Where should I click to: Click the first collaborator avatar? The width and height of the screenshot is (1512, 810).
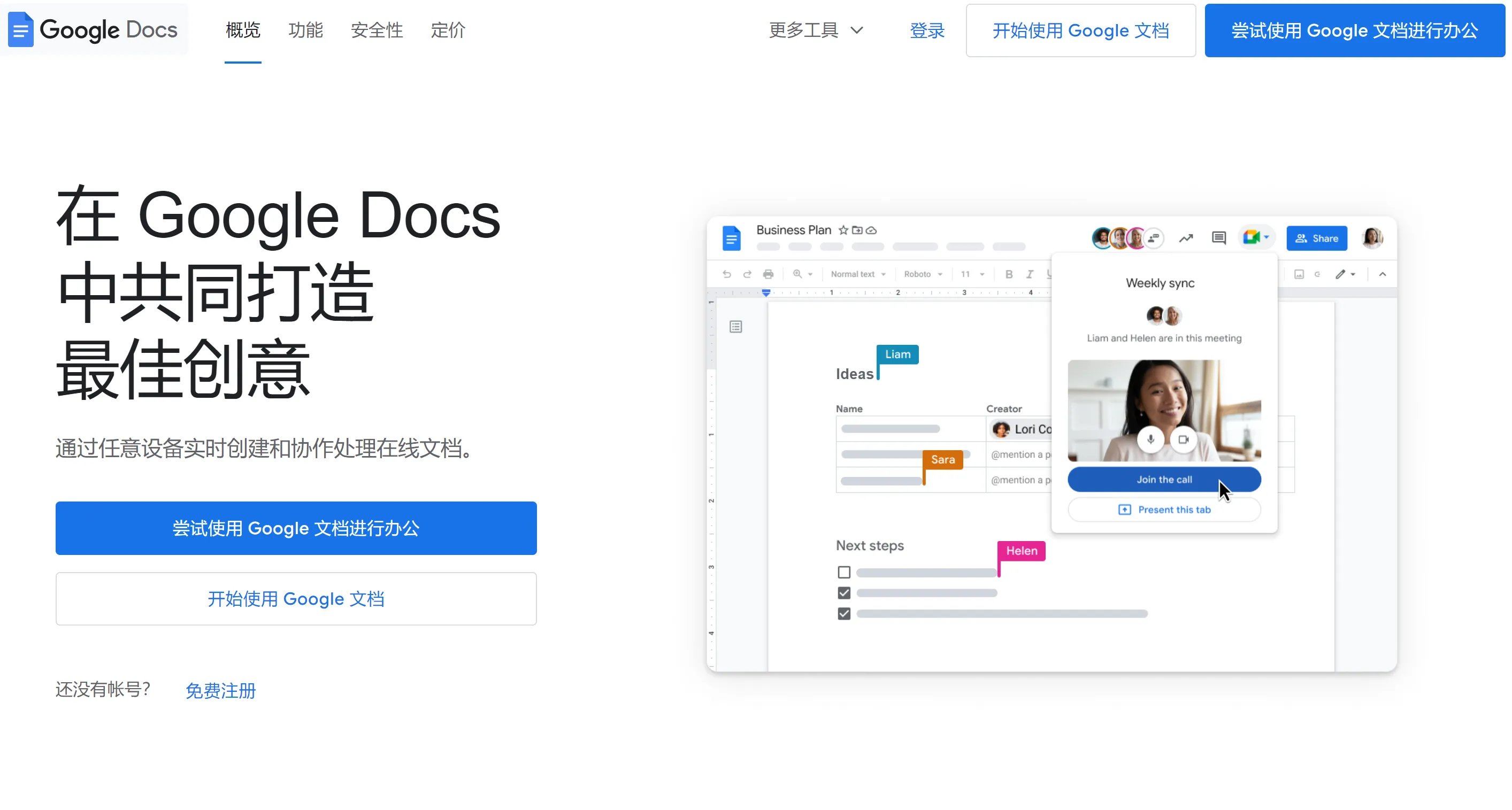1102,238
